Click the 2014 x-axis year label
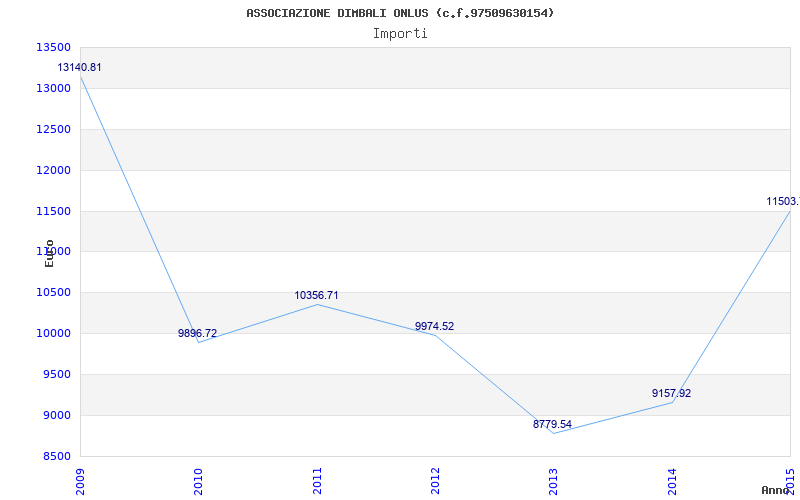This screenshot has width=800, height=500. tap(672, 481)
